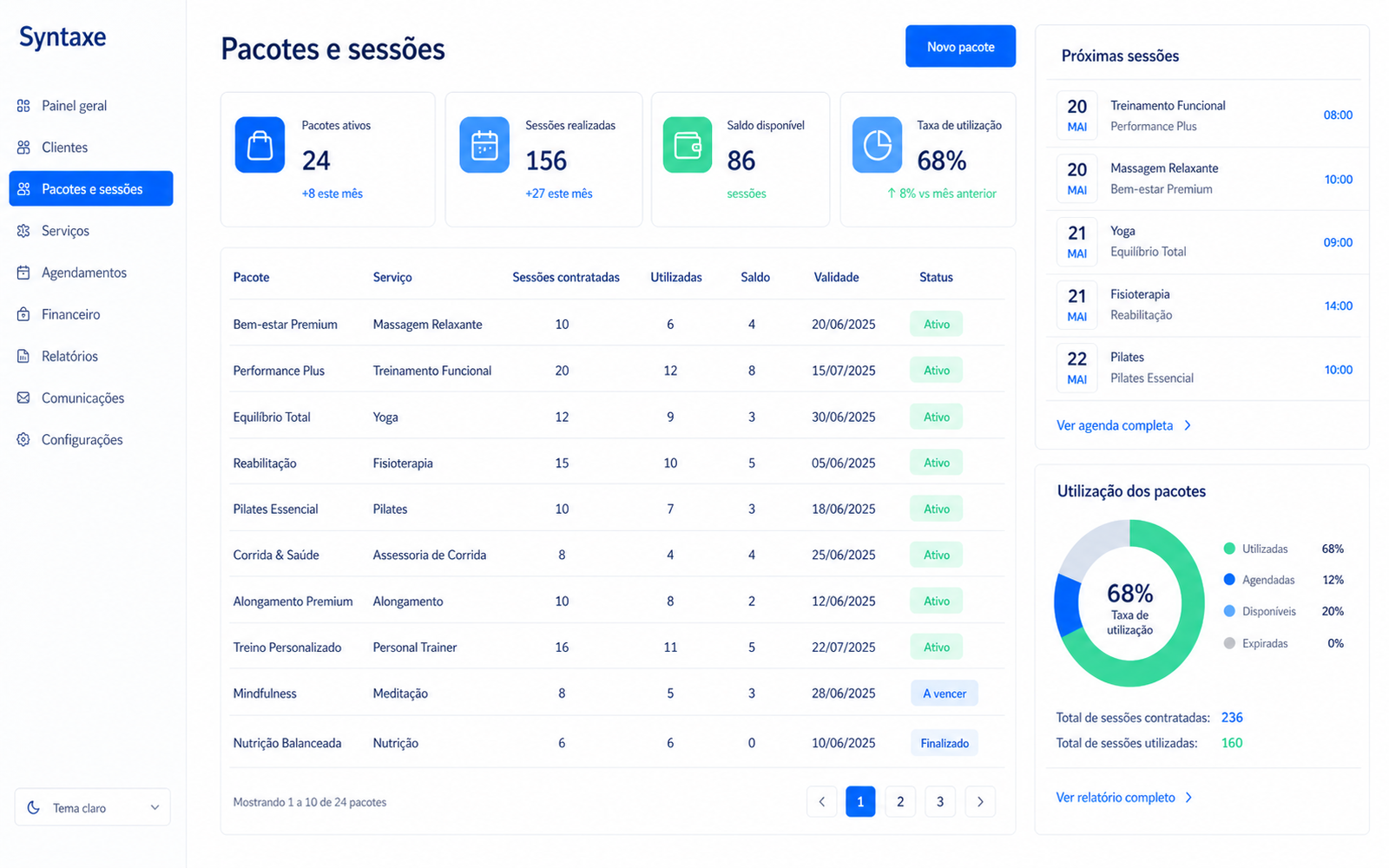Click the Saldo disponível wallet icon
Screen dimensions: 1389x868
click(688, 145)
